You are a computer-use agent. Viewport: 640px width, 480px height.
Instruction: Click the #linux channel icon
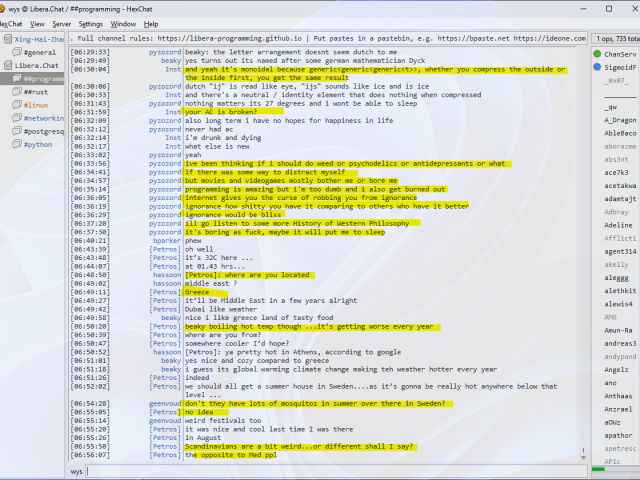click(15, 104)
